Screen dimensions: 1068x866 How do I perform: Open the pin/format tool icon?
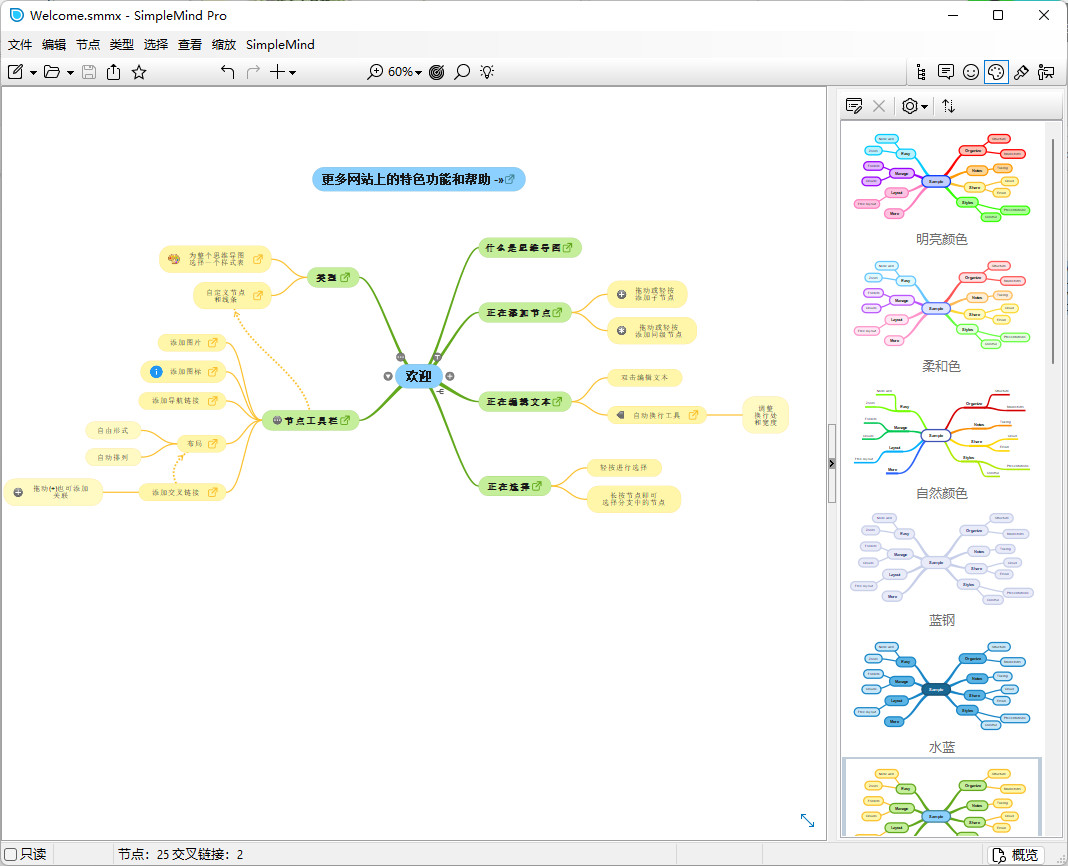(1021, 72)
